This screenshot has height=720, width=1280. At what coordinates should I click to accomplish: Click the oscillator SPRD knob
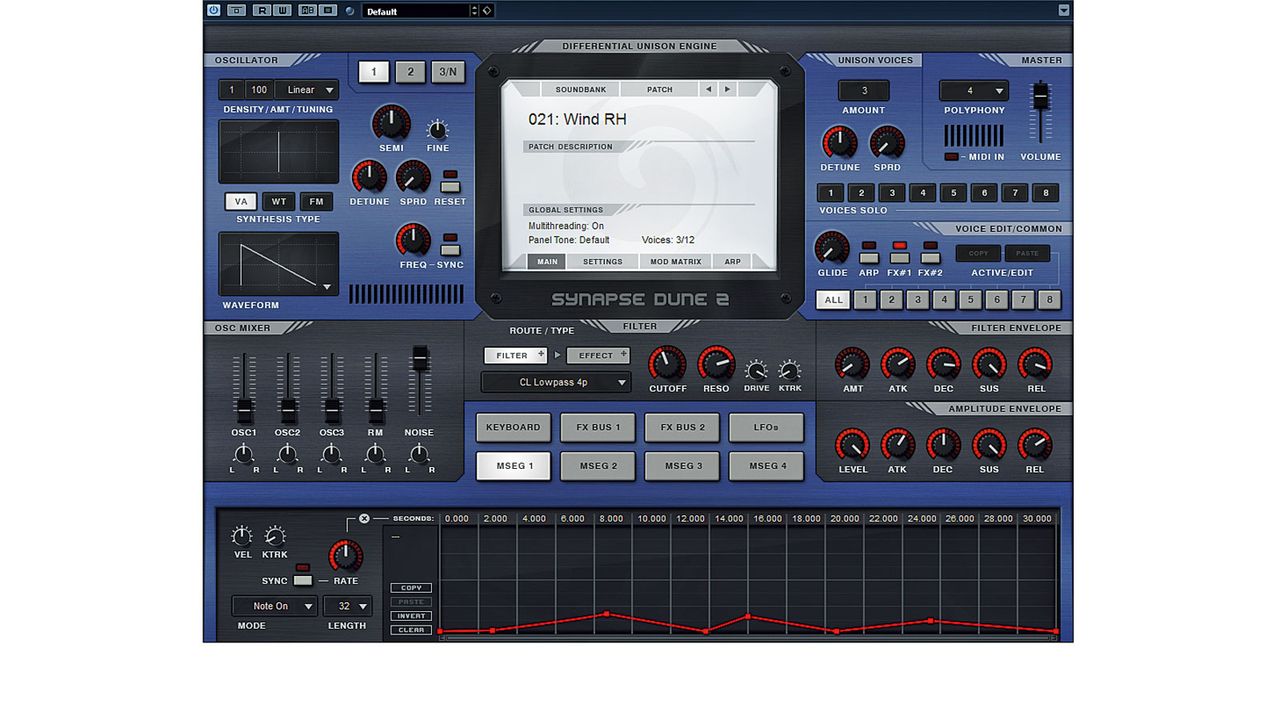click(413, 178)
